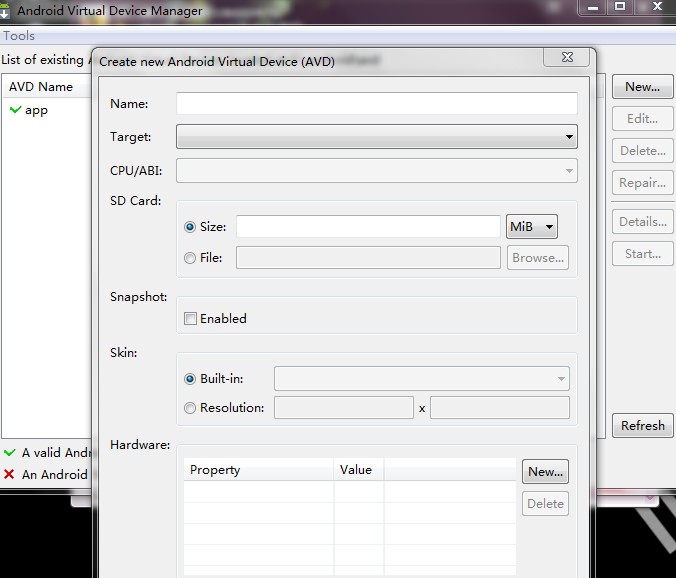Select the app AVD row
The image size is (676, 578).
(47, 110)
